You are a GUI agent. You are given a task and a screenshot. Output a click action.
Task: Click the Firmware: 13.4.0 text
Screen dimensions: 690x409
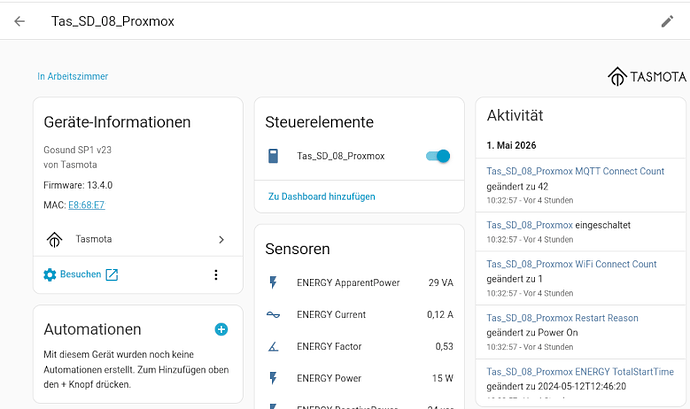(x=78, y=185)
